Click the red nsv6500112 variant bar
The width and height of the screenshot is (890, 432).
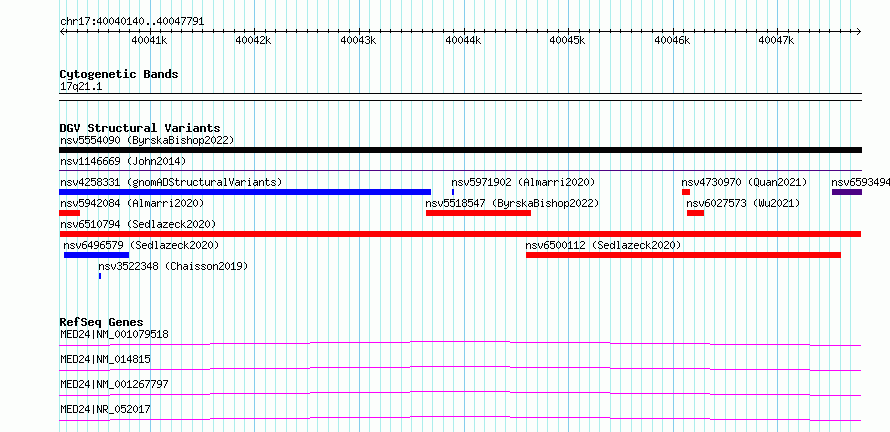pyautogui.click(x=683, y=255)
